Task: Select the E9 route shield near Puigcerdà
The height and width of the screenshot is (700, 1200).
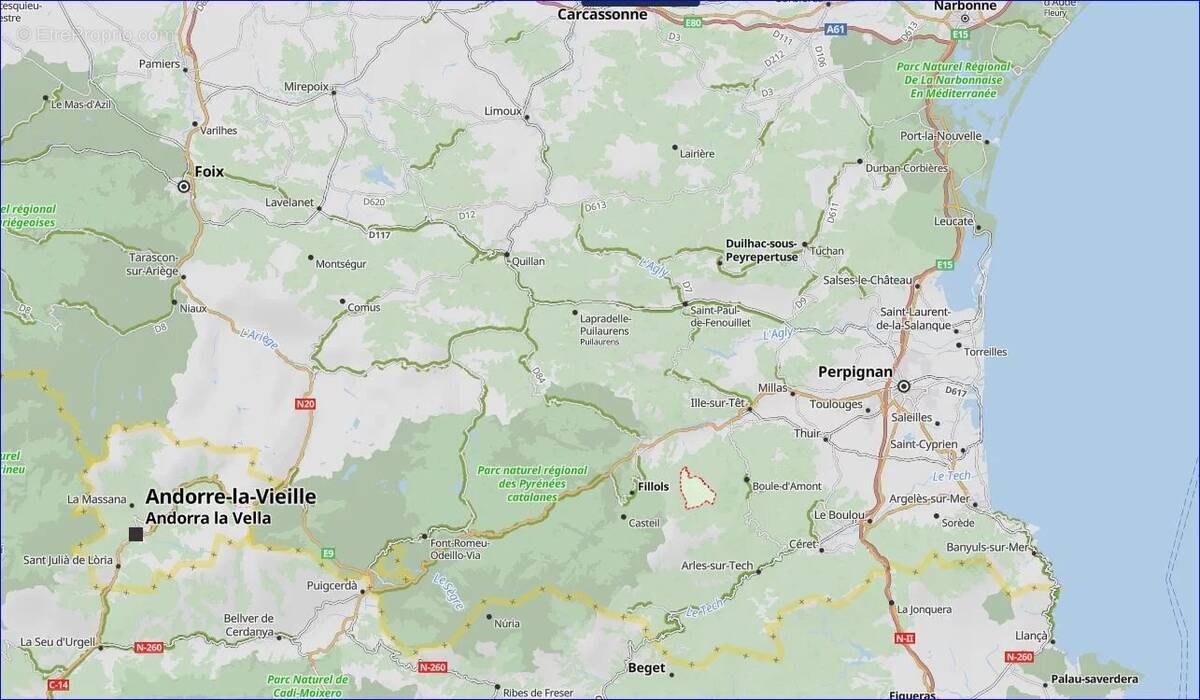Action: [328, 553]
